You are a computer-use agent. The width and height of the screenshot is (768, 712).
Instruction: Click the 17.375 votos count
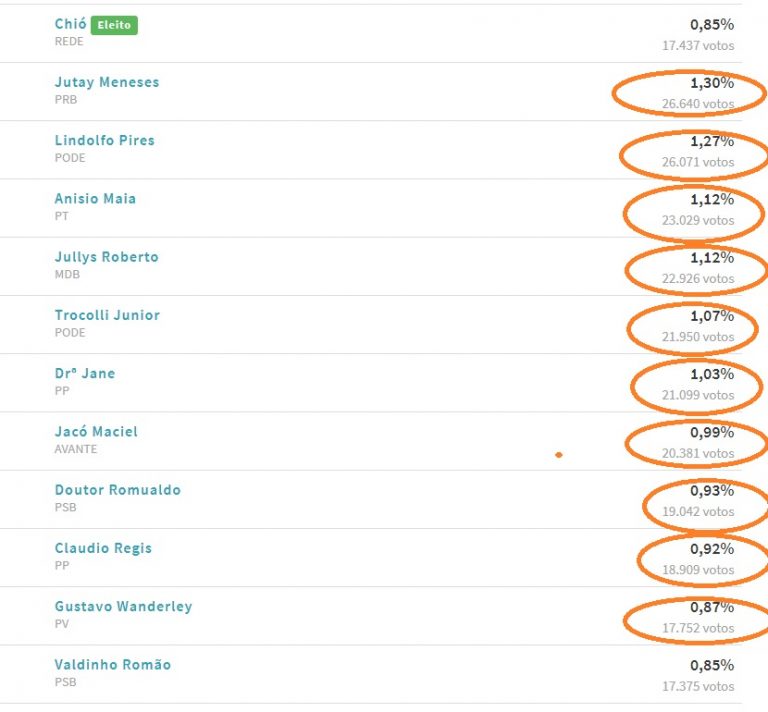[x=698, y=687]
